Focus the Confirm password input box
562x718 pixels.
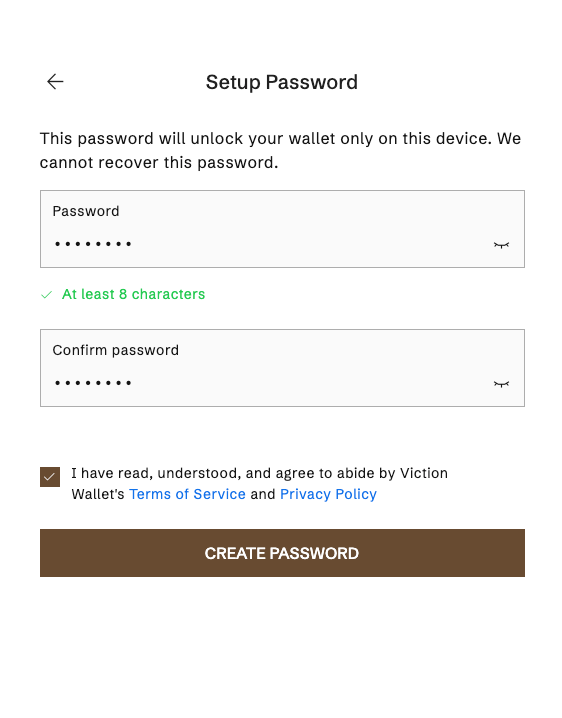[282, 368]
